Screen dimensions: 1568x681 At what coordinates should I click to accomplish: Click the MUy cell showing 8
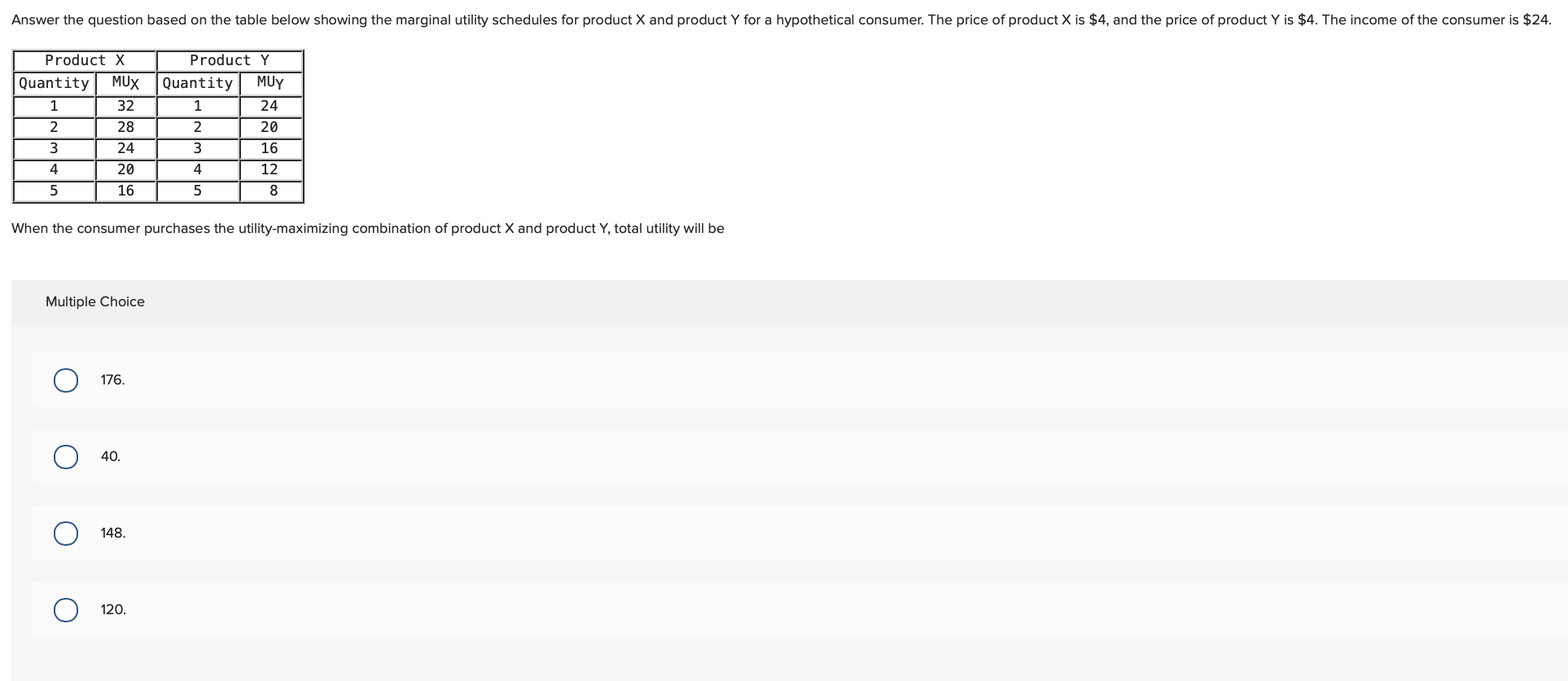tap(274, 191)
